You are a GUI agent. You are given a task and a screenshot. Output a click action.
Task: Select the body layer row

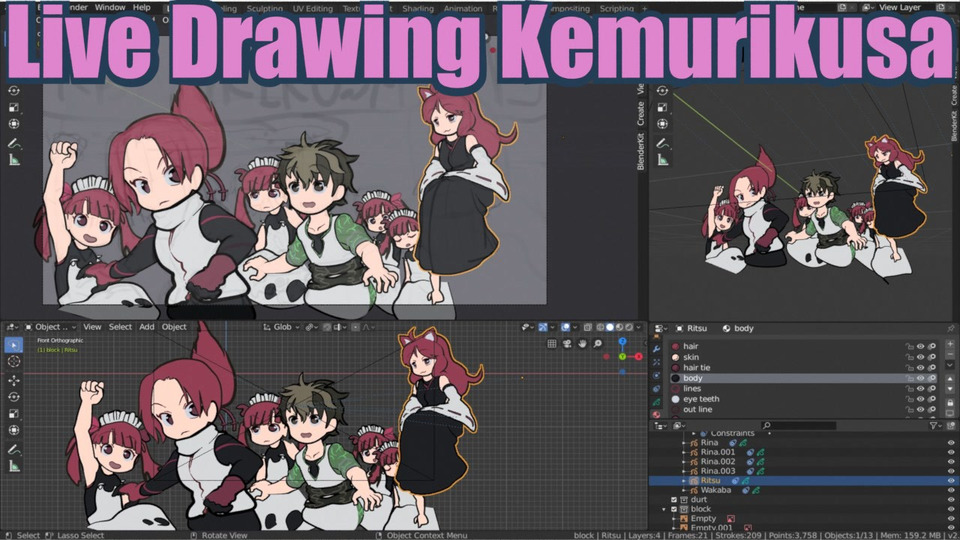803,378
